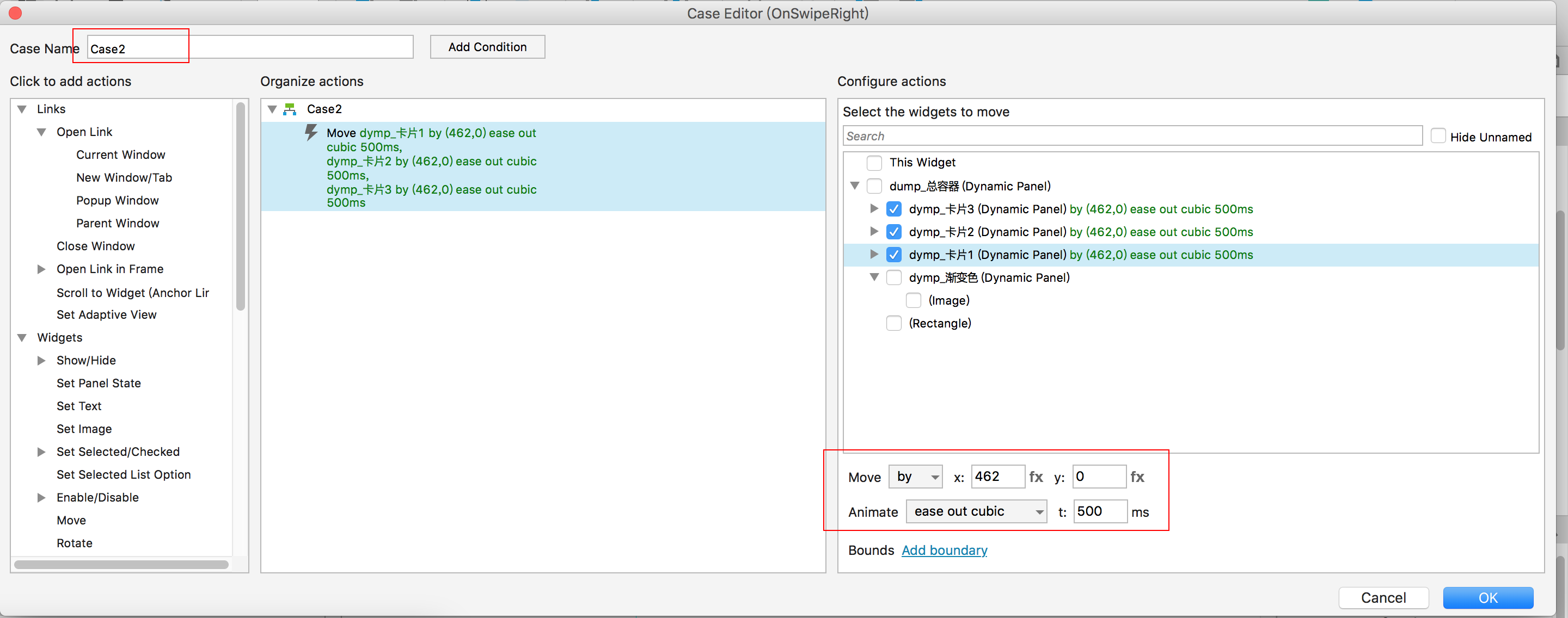Uncheck the dymp_卡片1 checkbox
The width and height of the screenshot is (1568, 618).
893,255
